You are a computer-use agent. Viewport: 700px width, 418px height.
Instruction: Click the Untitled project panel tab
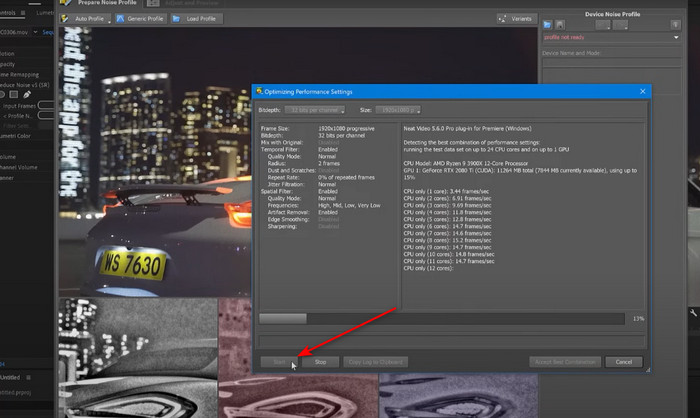(10, 377)
